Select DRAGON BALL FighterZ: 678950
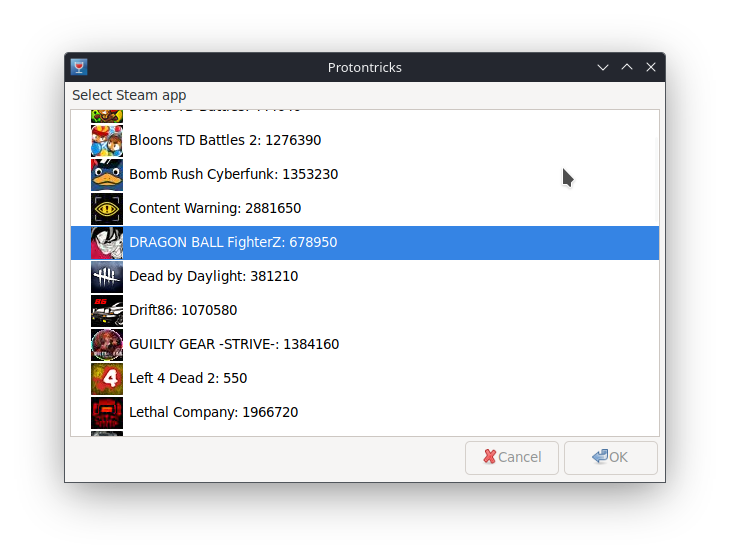The width and height of the screenshot is (730, 559). coord(365,242)
